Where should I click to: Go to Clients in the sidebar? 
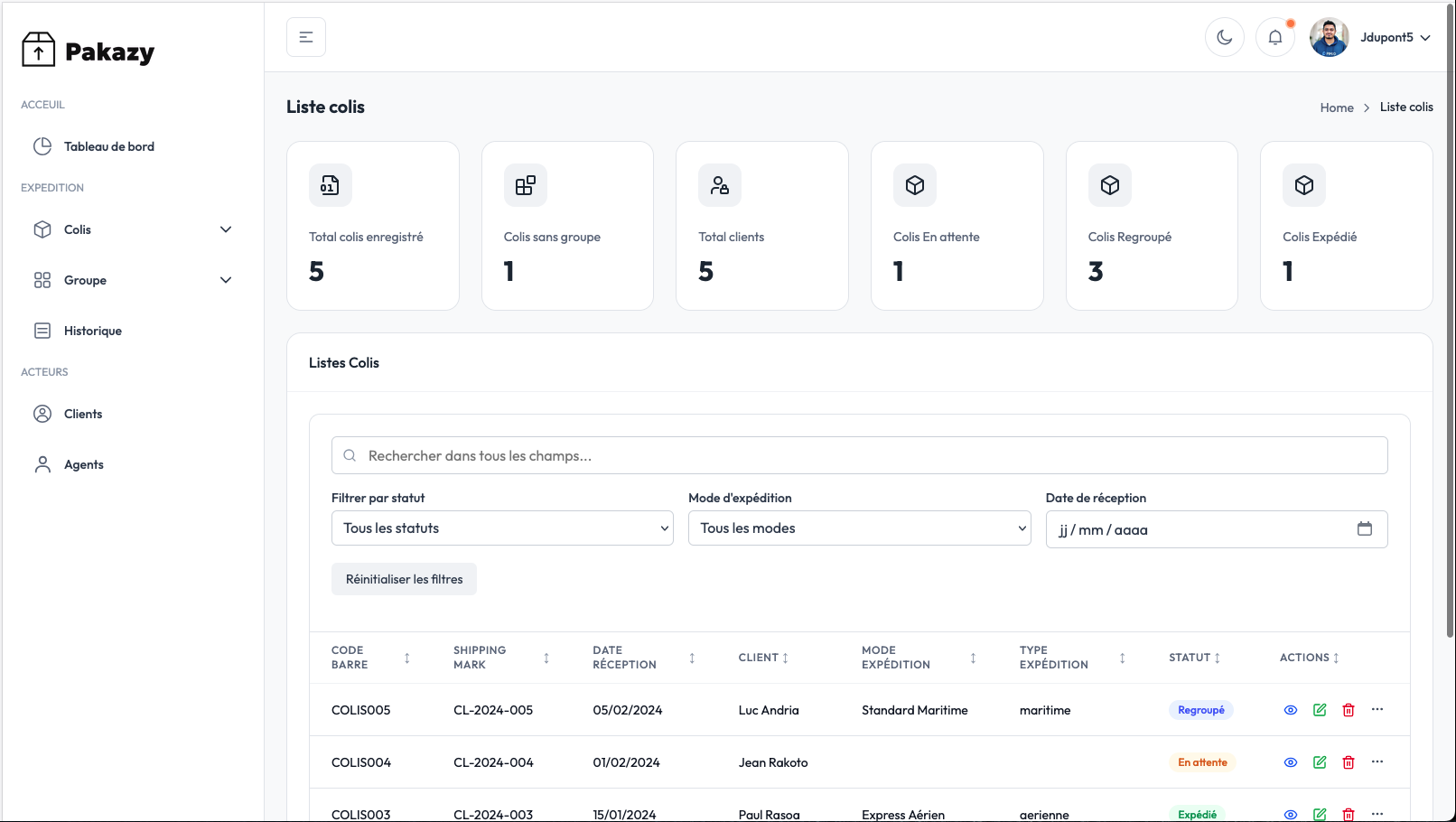point(83,414)
